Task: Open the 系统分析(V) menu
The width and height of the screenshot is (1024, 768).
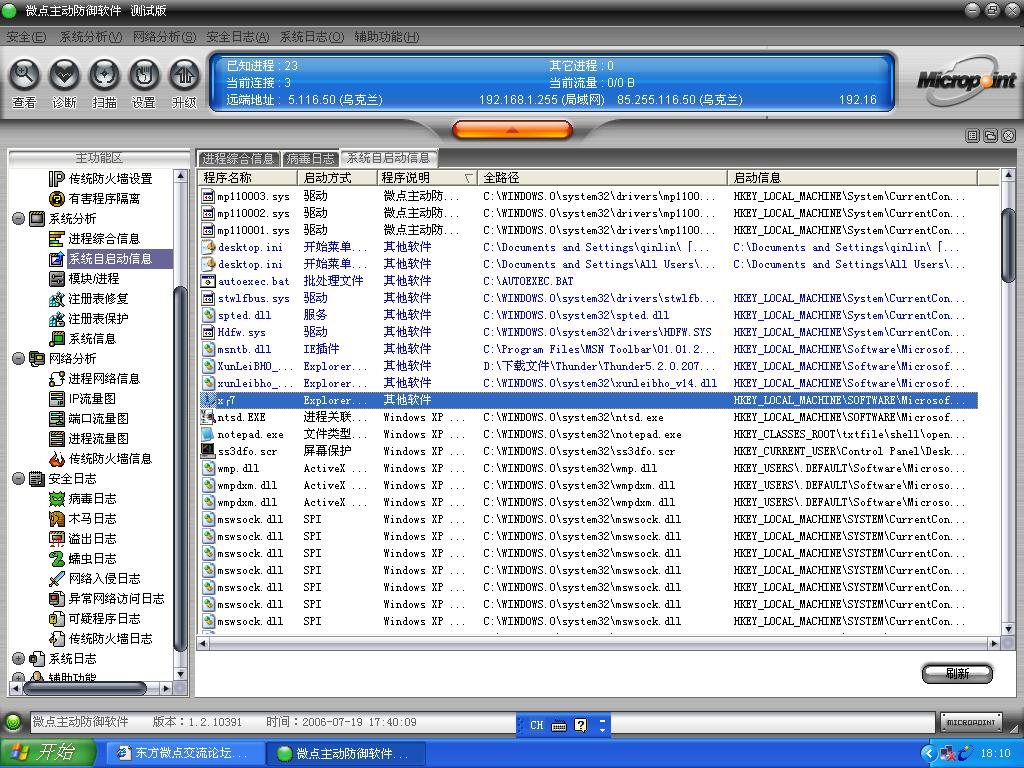Action: tap(90, 37)
